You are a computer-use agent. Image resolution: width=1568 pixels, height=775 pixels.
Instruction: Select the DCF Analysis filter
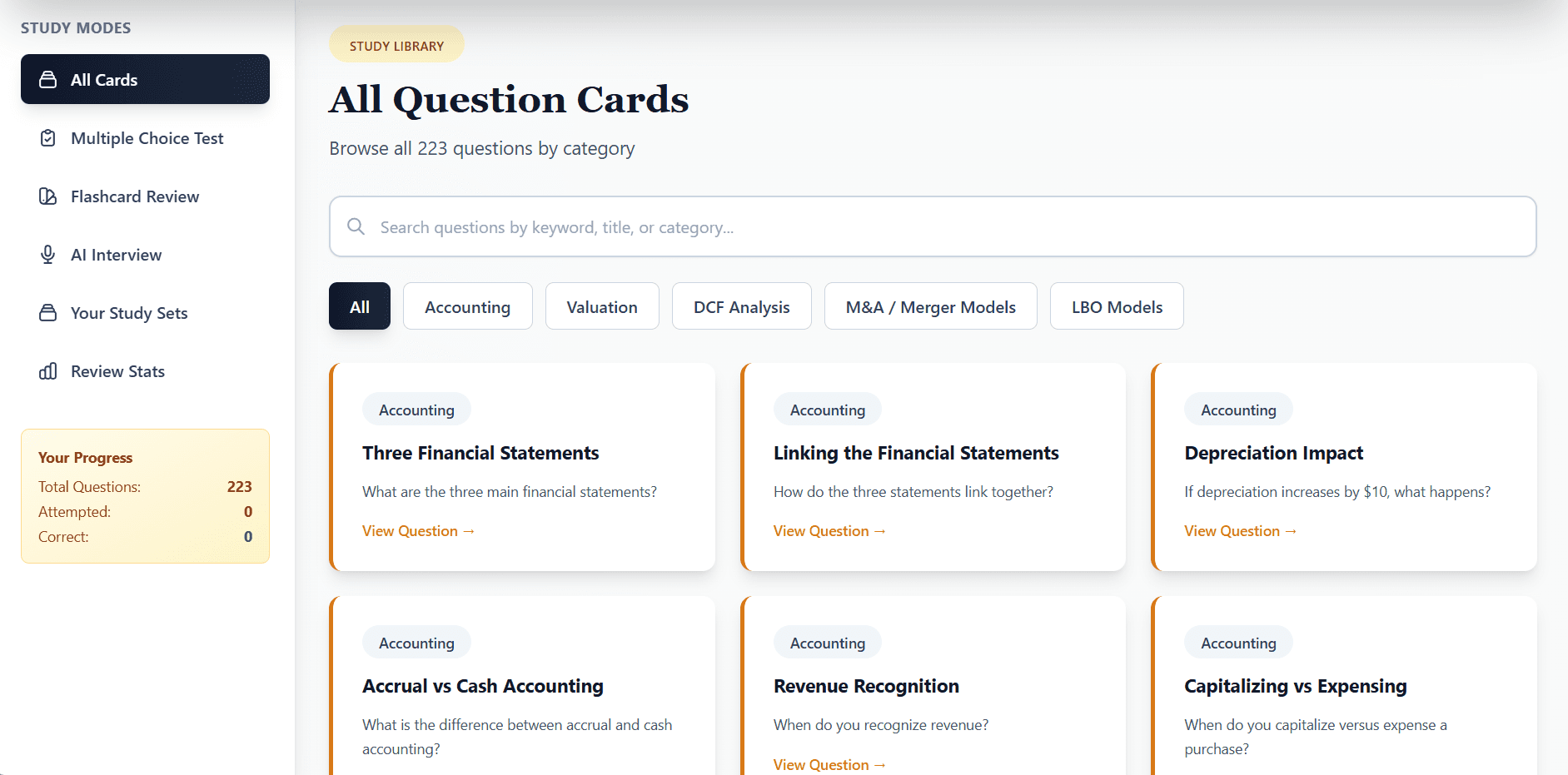[x=741, y=306]
